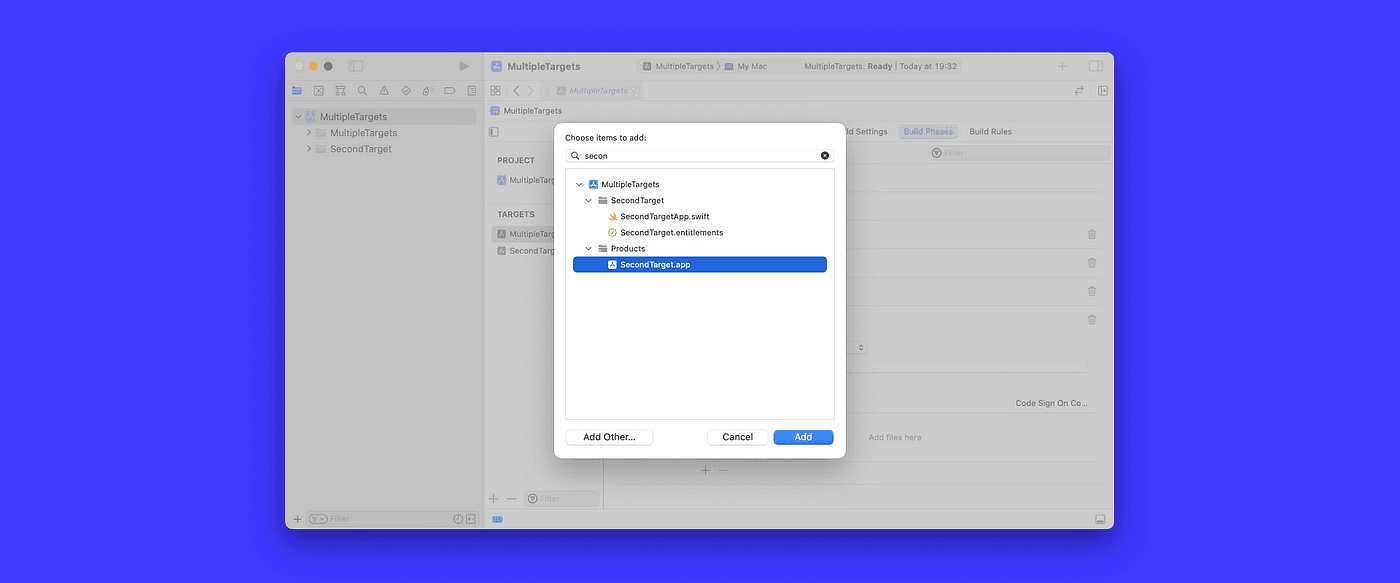The width and height of the screenshot is (1400, 583).
Task: Open the Breakpoint navigator icon
Action: tap(449, 90)
